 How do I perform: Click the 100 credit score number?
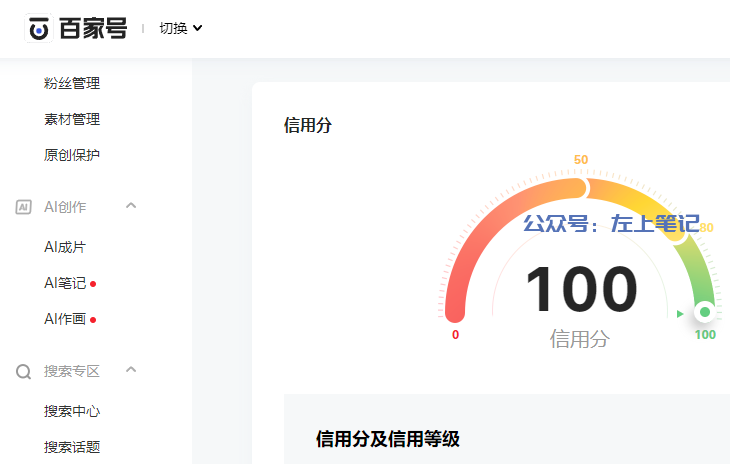coord(581,289)
